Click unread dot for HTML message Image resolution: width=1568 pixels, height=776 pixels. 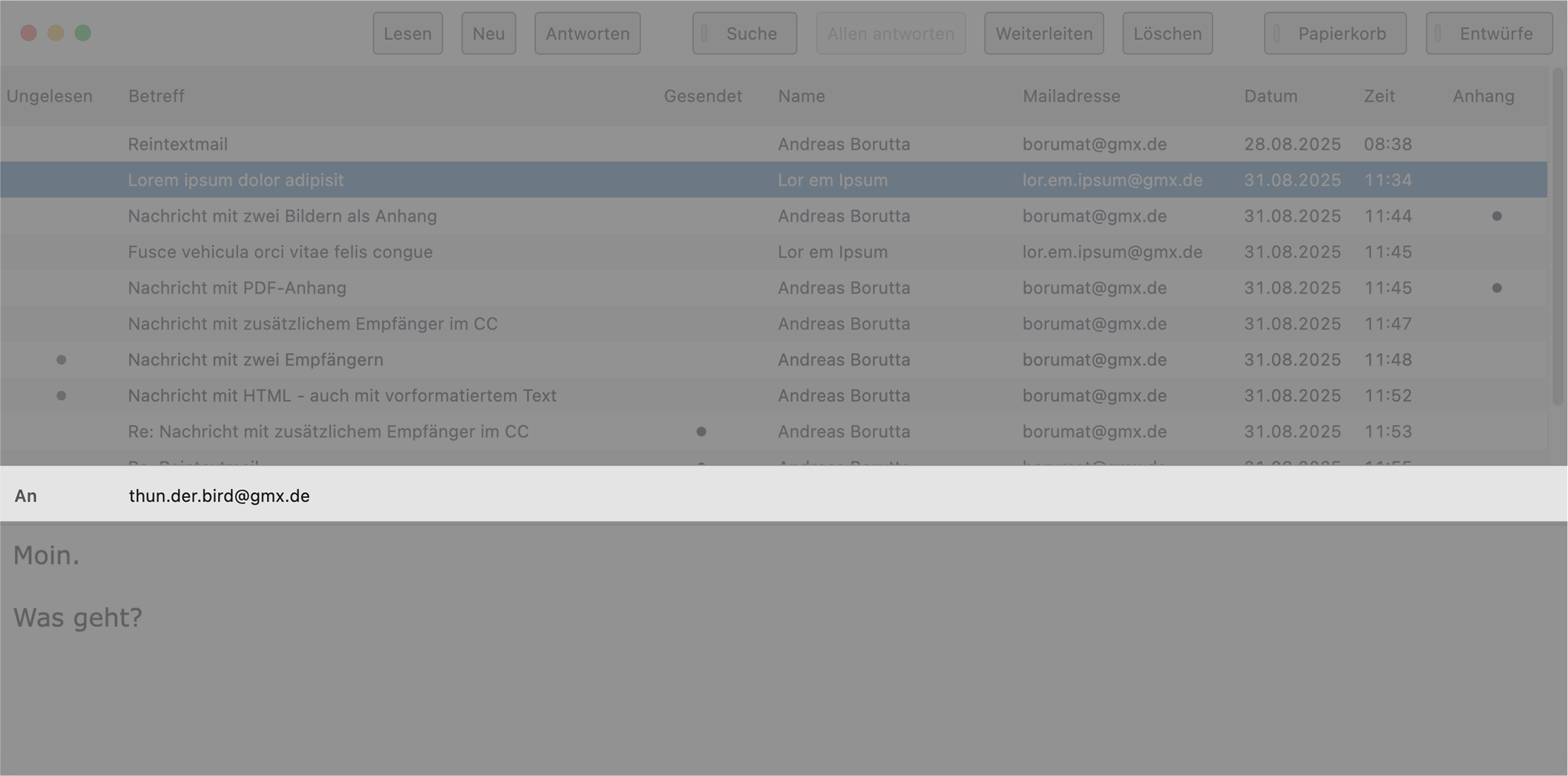61,396
